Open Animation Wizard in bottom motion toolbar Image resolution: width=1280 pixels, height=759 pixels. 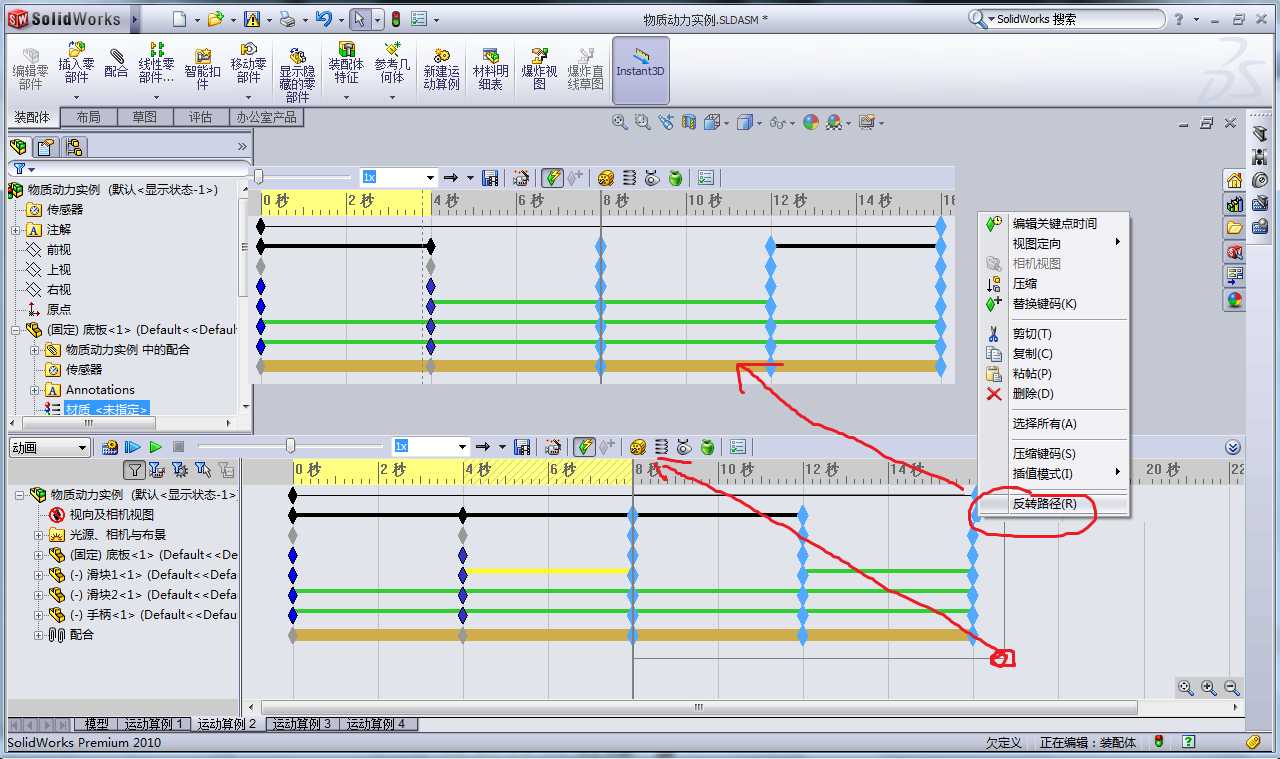pos(552,447)
